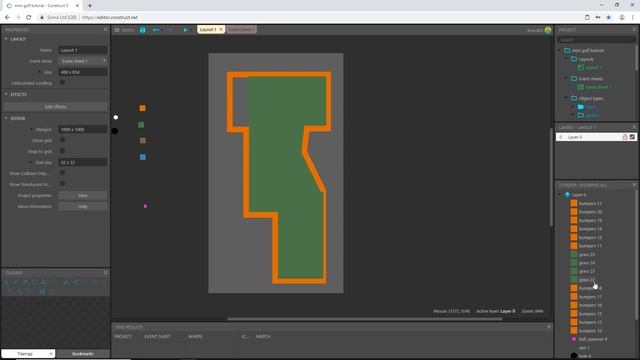
Task: Click the Project panel search field
Action: [x=596, y=40]
